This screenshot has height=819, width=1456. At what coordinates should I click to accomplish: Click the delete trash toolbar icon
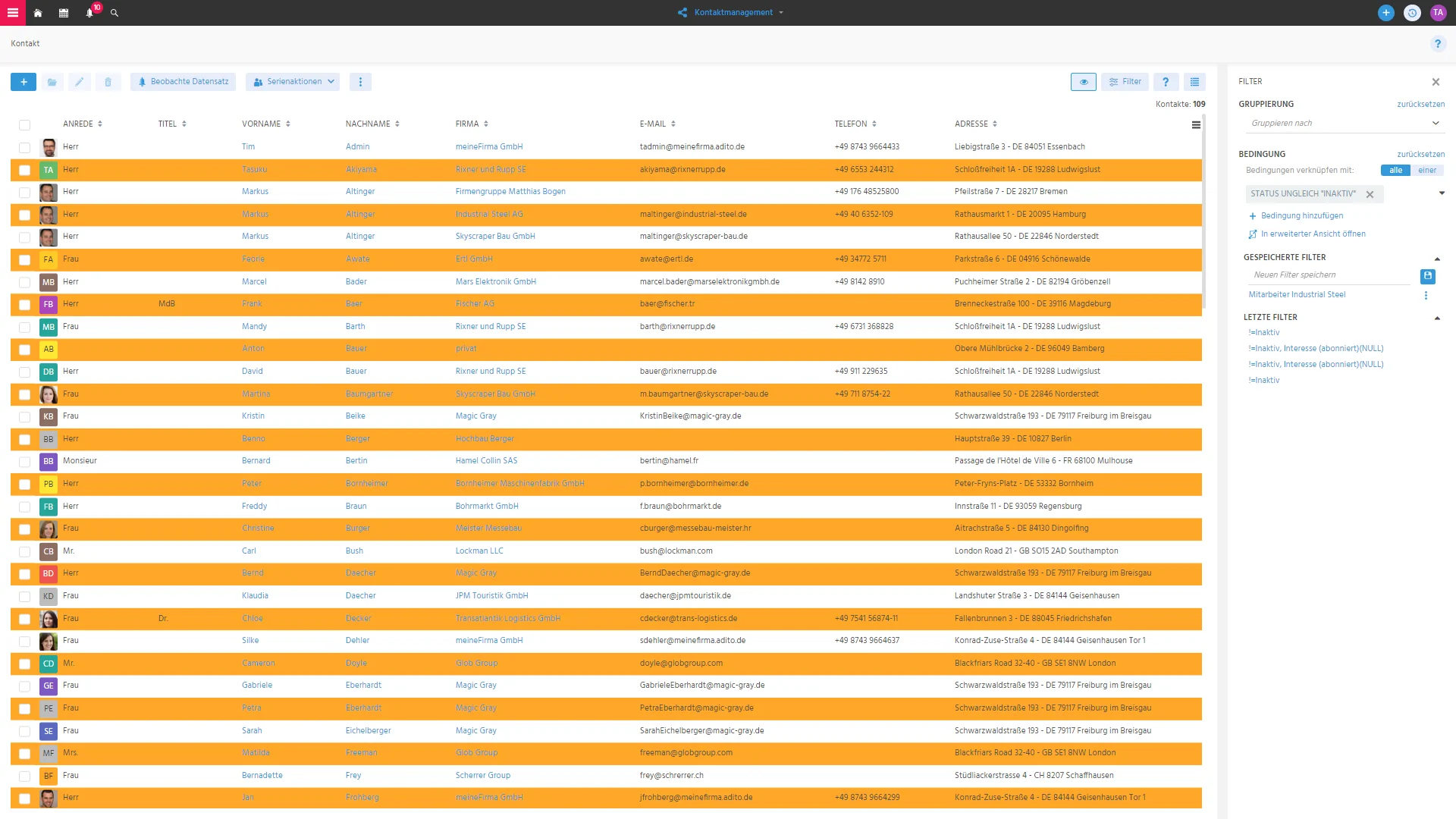(x=108, y=82)
